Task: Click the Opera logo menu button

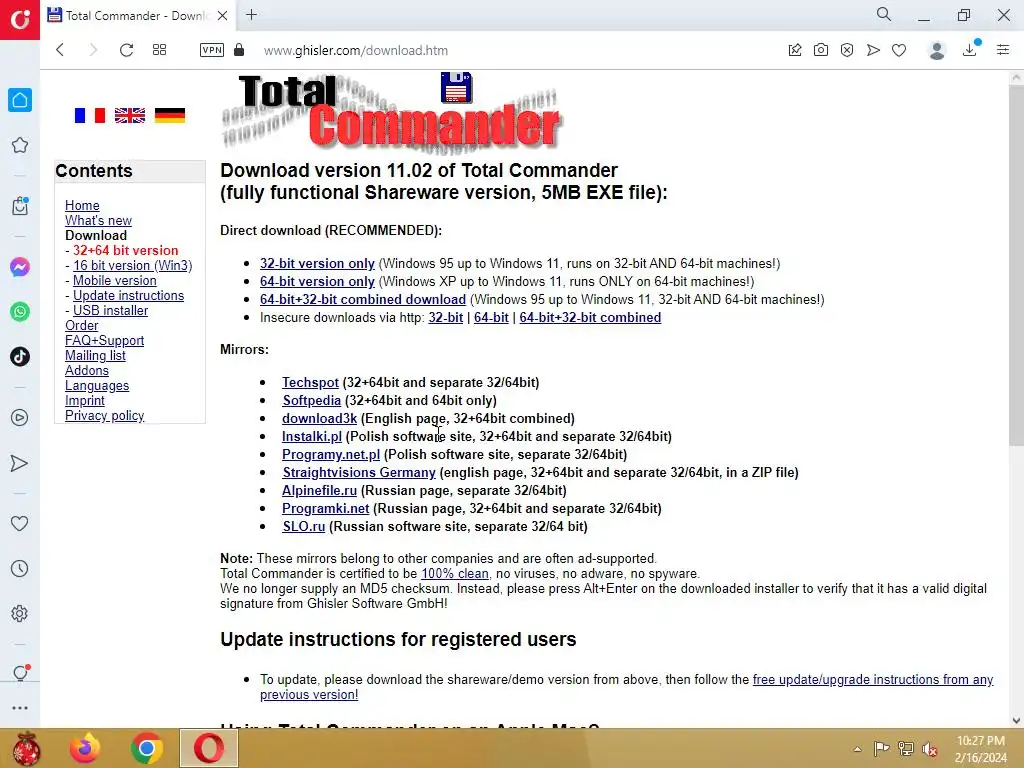Action: [x=20, y=20]
